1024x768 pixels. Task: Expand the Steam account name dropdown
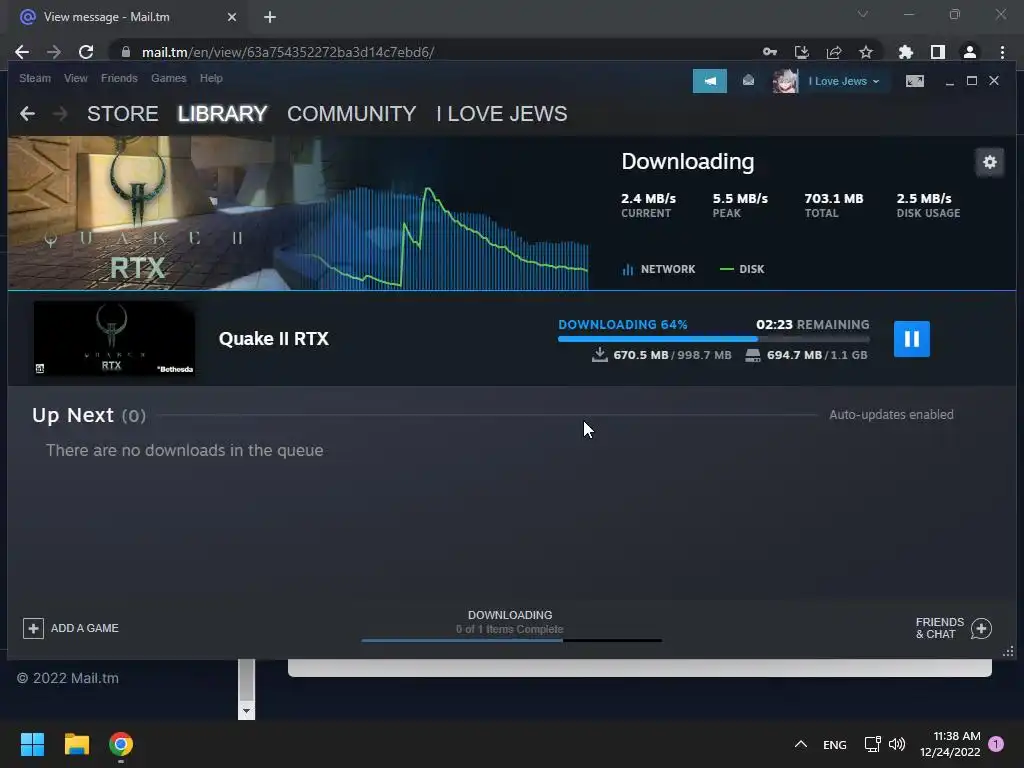pos(844,81)
